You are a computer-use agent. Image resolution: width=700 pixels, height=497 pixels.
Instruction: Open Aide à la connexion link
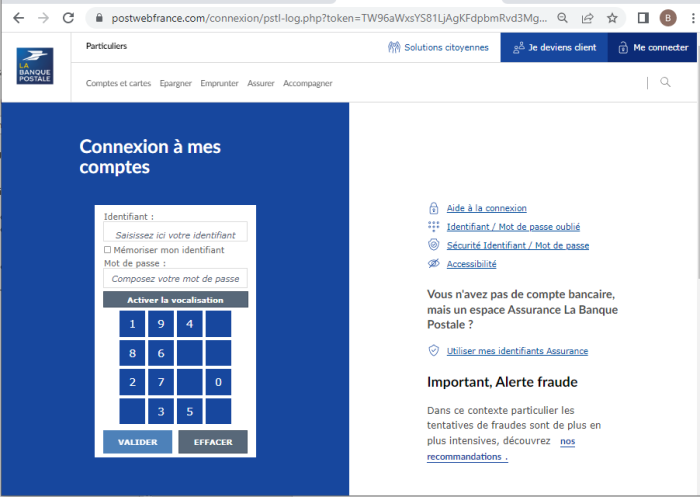487,208
